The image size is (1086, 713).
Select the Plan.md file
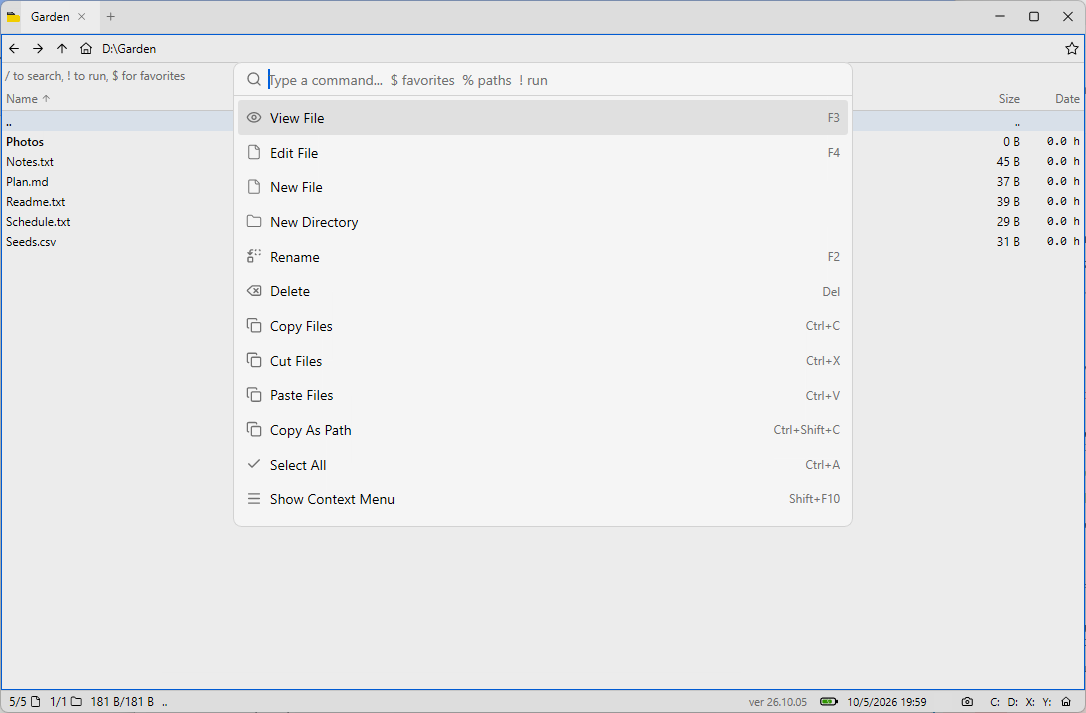point(27,182)
